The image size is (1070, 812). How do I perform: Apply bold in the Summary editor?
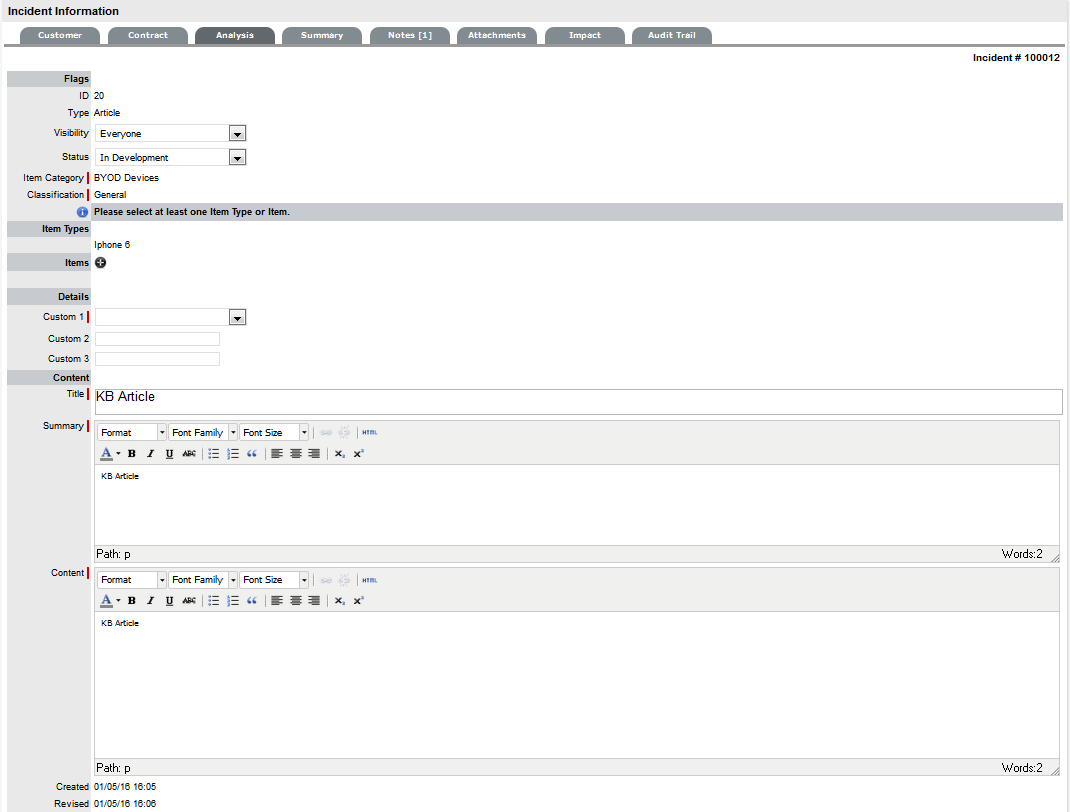[x=132, y=454]
